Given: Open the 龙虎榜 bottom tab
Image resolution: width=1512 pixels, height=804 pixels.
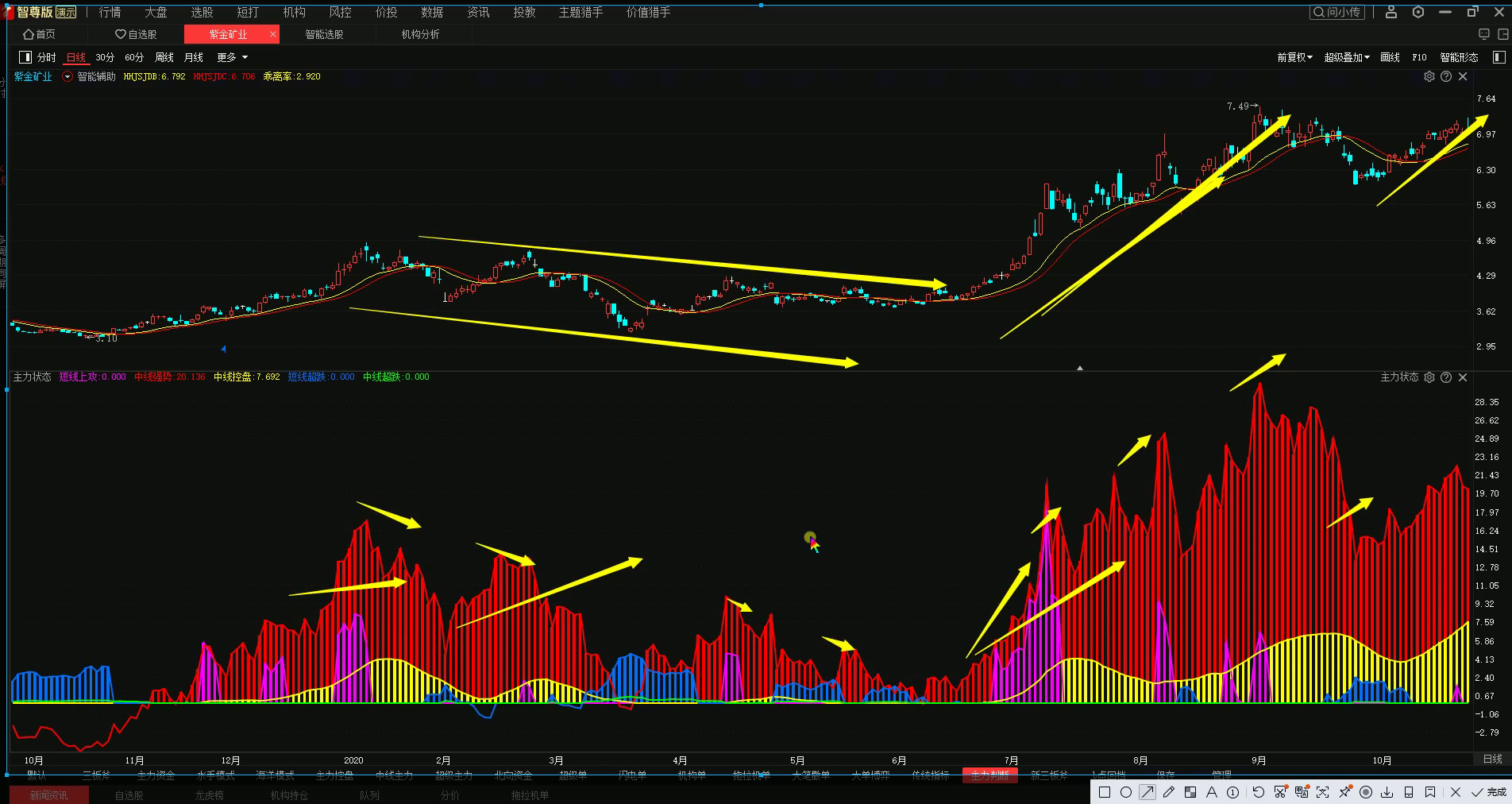Looking at the screenshot, I should coord(210,795).
